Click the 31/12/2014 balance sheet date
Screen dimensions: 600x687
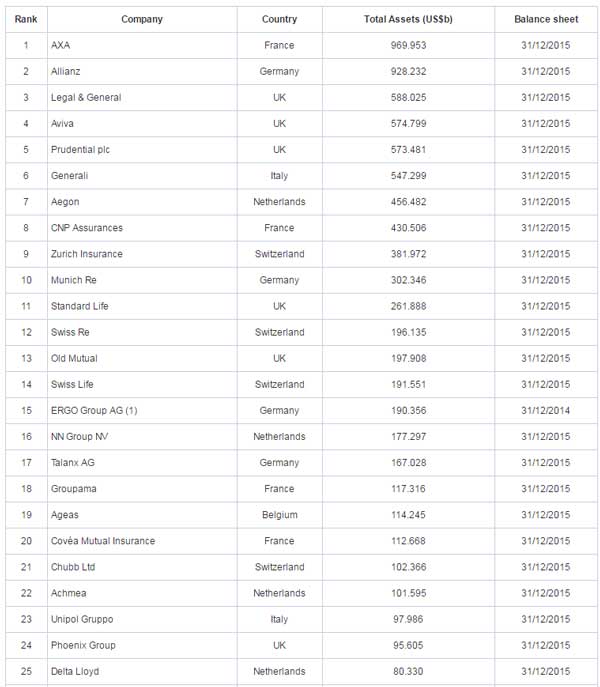pyautogui.click(x=546, y=411)
